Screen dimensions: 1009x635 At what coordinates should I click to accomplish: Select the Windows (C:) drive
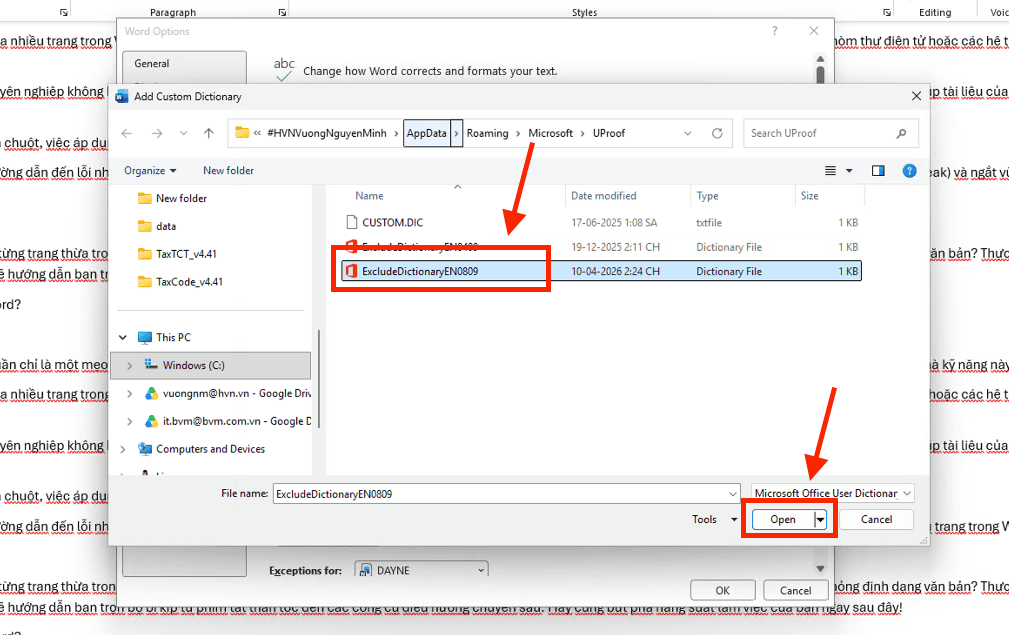(194, 365)
